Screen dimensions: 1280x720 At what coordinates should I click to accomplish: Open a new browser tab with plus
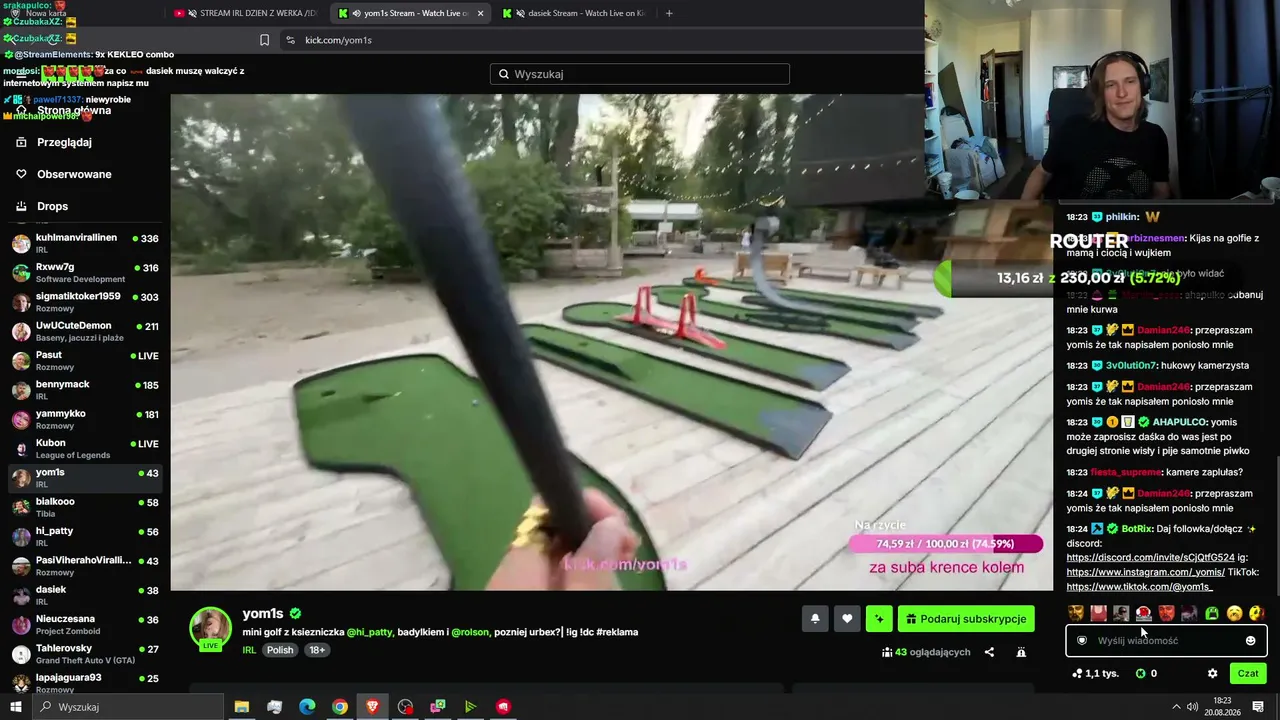tap(669, 13)
